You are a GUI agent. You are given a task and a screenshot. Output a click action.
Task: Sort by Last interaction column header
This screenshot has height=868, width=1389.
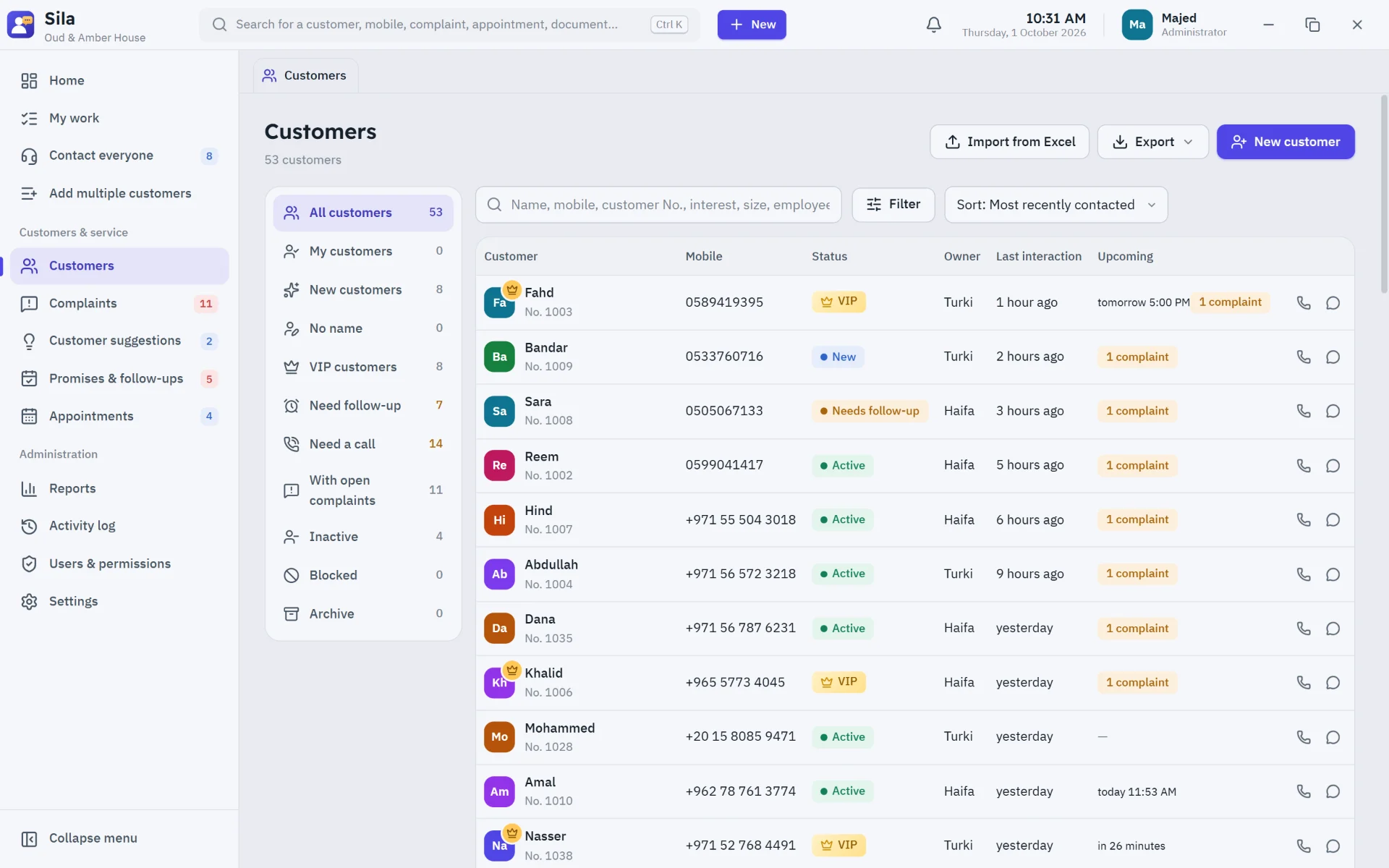(x=1038, y=256)
